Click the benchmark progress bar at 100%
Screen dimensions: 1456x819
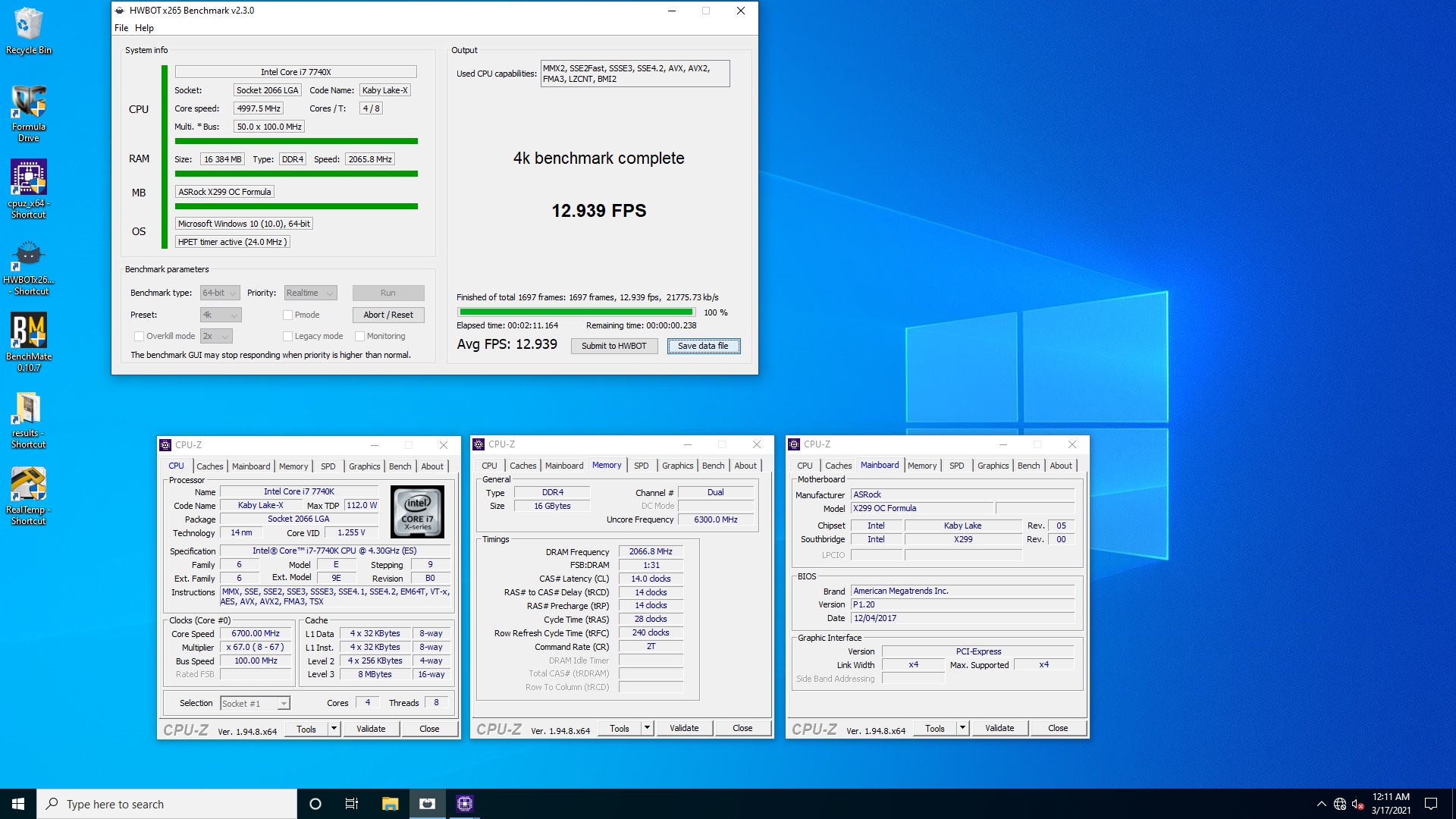pos(576,312)
